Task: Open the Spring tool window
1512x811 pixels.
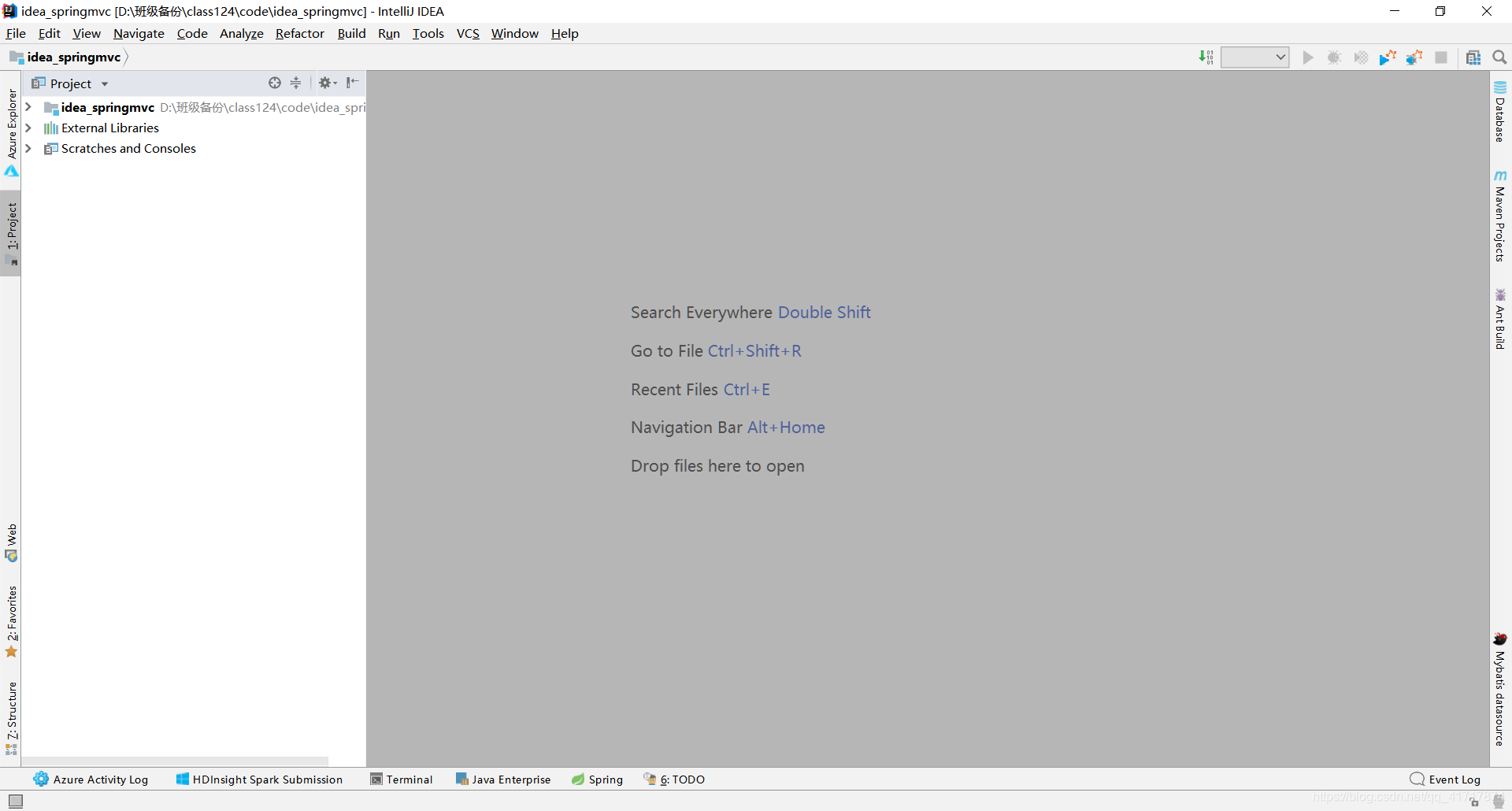Action: tap(597, 780)
